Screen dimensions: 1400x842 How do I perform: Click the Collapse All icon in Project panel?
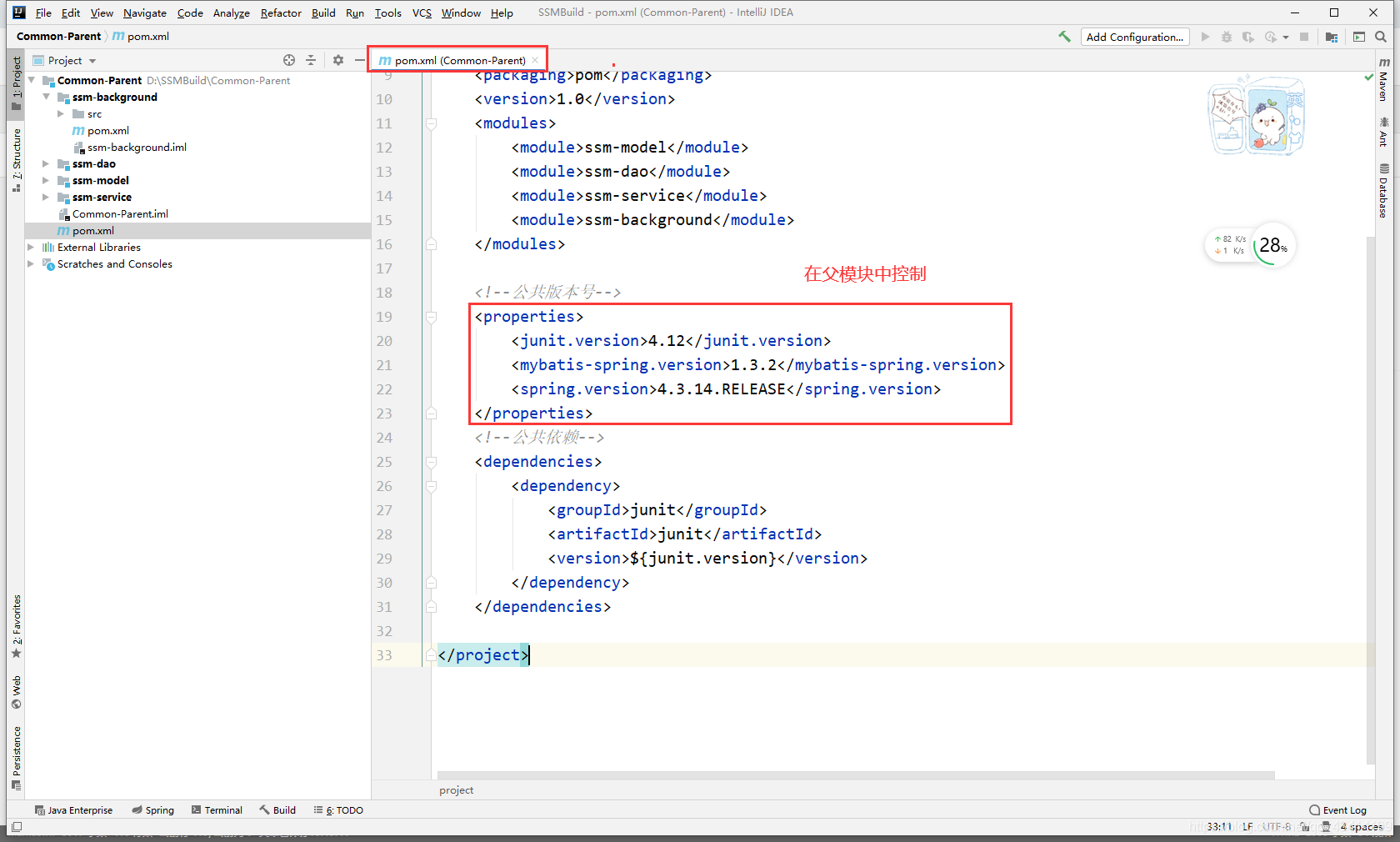[x=311, y=60]
